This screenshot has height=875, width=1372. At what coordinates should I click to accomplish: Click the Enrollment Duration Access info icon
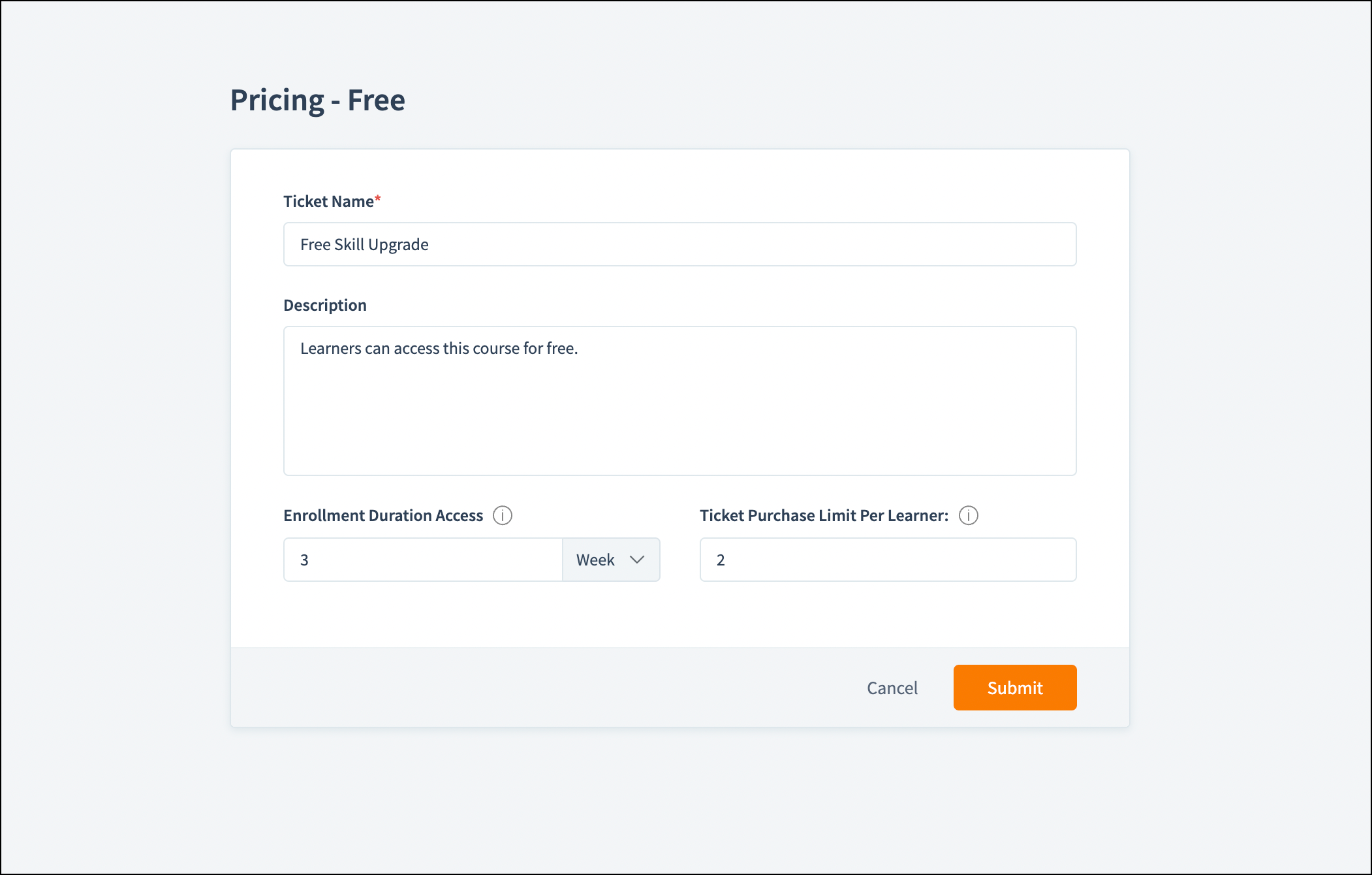click(503, 515)
